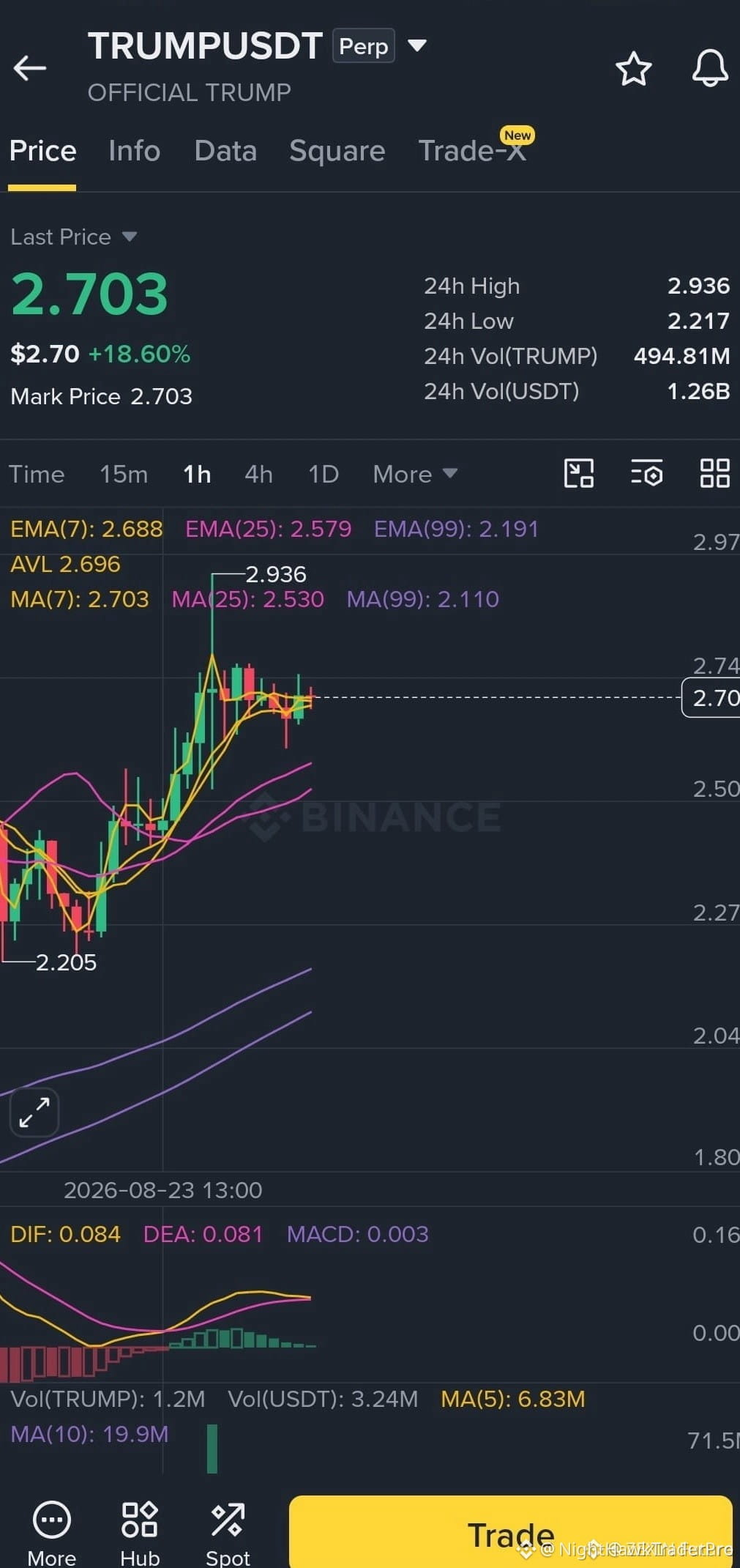Image resolution: width=740 pixels, height=1568 pixels.
Task: Tap the OFFICIAL TRUMP subtitle
Action: click(189, 92)
